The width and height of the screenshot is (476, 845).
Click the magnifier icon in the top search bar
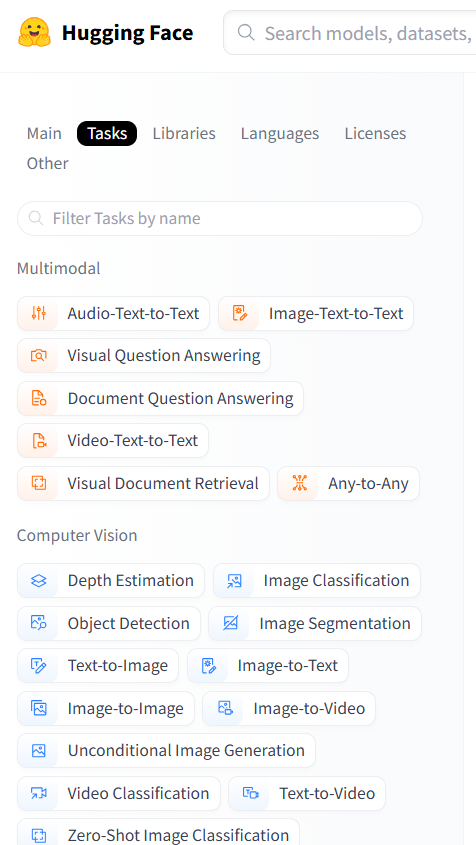tap(246, 33)
